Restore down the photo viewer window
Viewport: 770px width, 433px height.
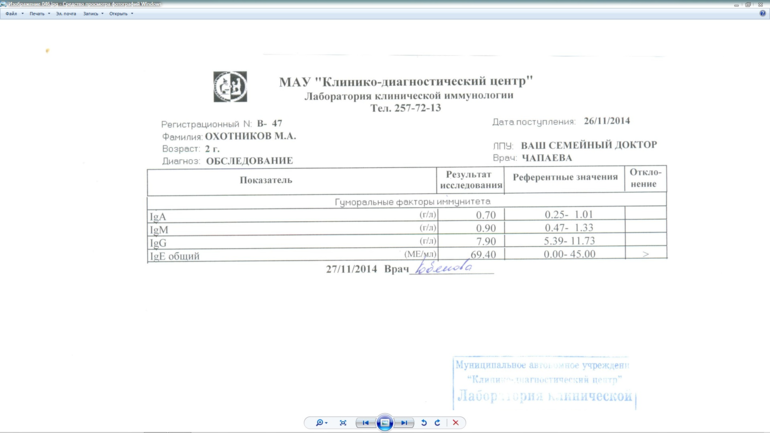pyautogui.click(x=748, y=4)
